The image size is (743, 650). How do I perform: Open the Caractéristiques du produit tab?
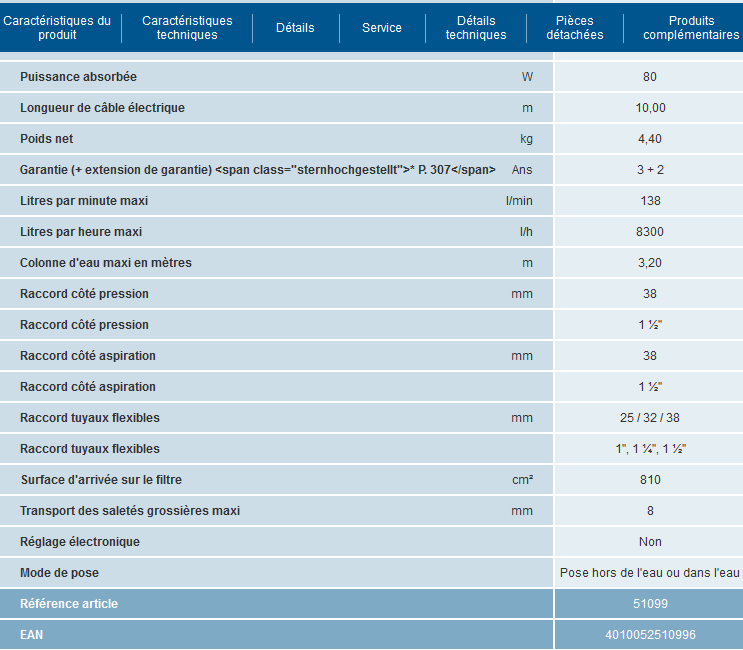[x=57, y=28]
